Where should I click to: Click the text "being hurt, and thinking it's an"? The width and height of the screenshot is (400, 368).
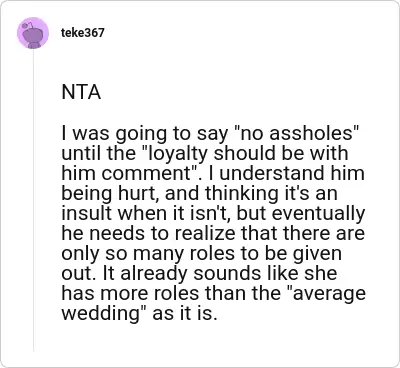tap(199, 194)
